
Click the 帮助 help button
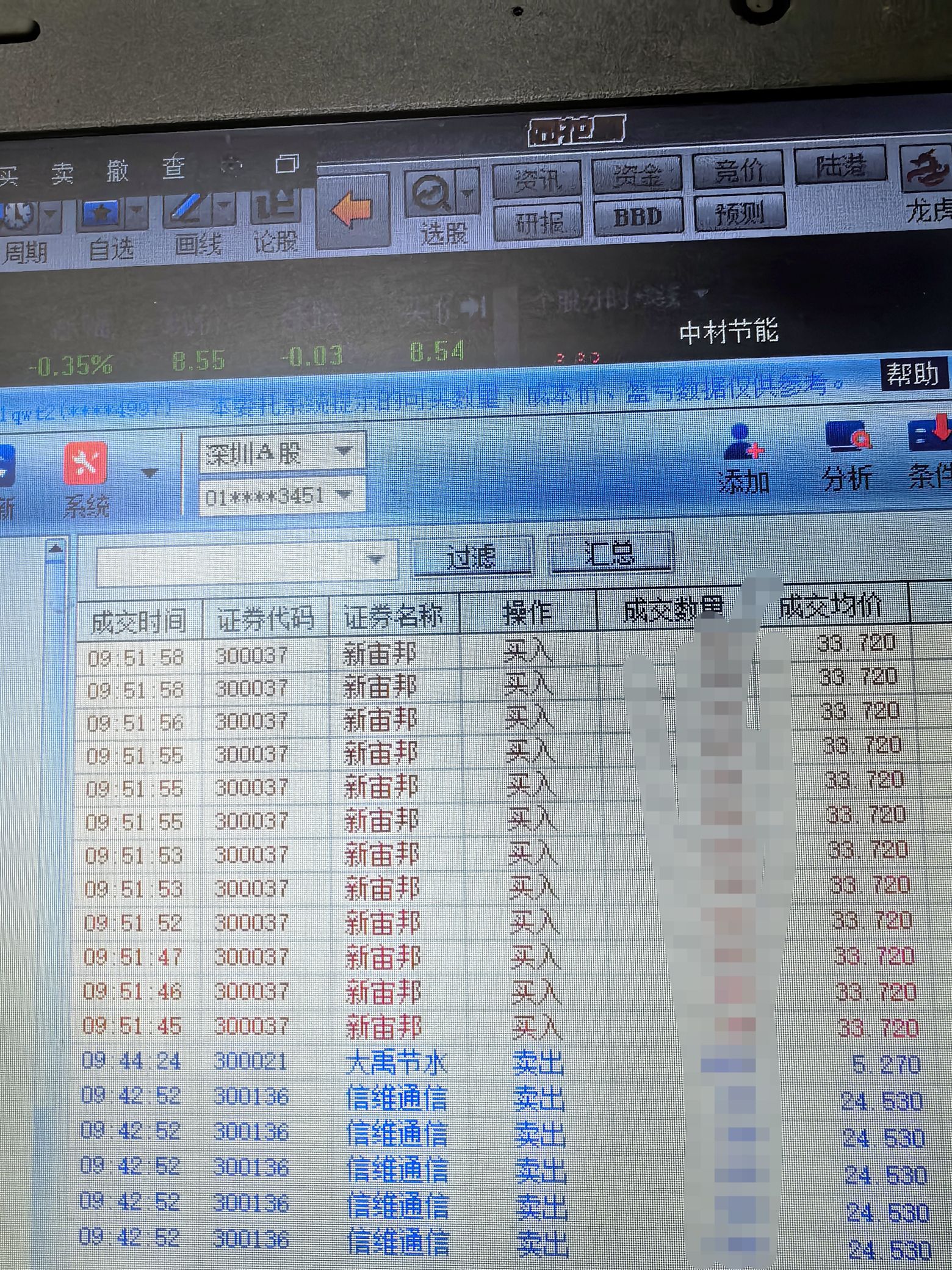(x=913, y=374)
